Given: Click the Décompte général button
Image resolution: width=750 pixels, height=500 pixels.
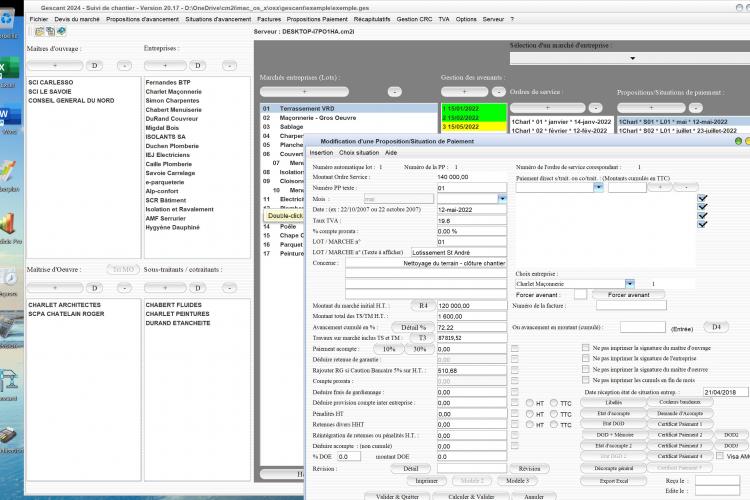Looking at the screenshot, I should click(x=614, y=468).
